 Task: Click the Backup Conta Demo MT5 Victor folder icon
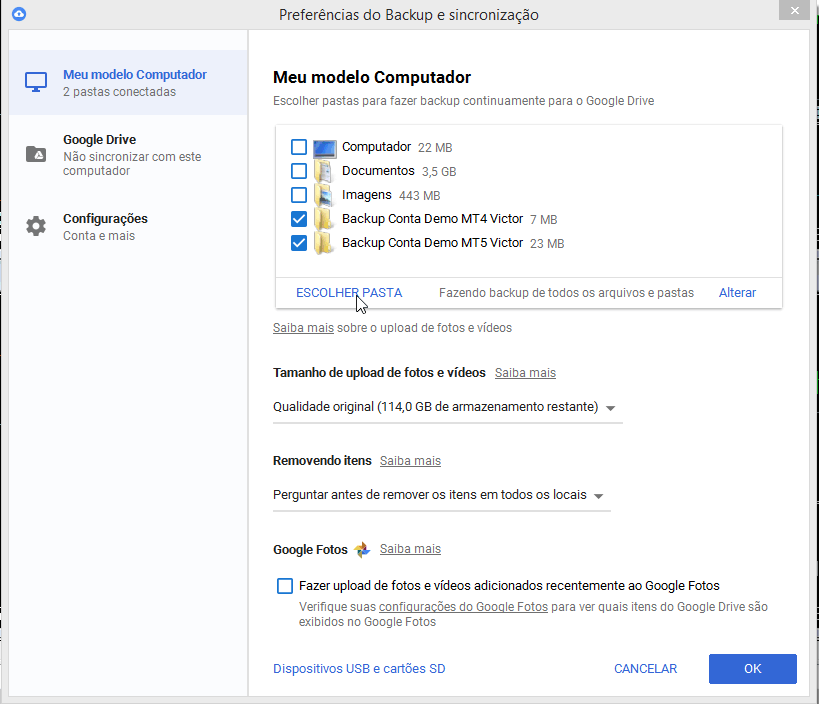click(324, 243)
